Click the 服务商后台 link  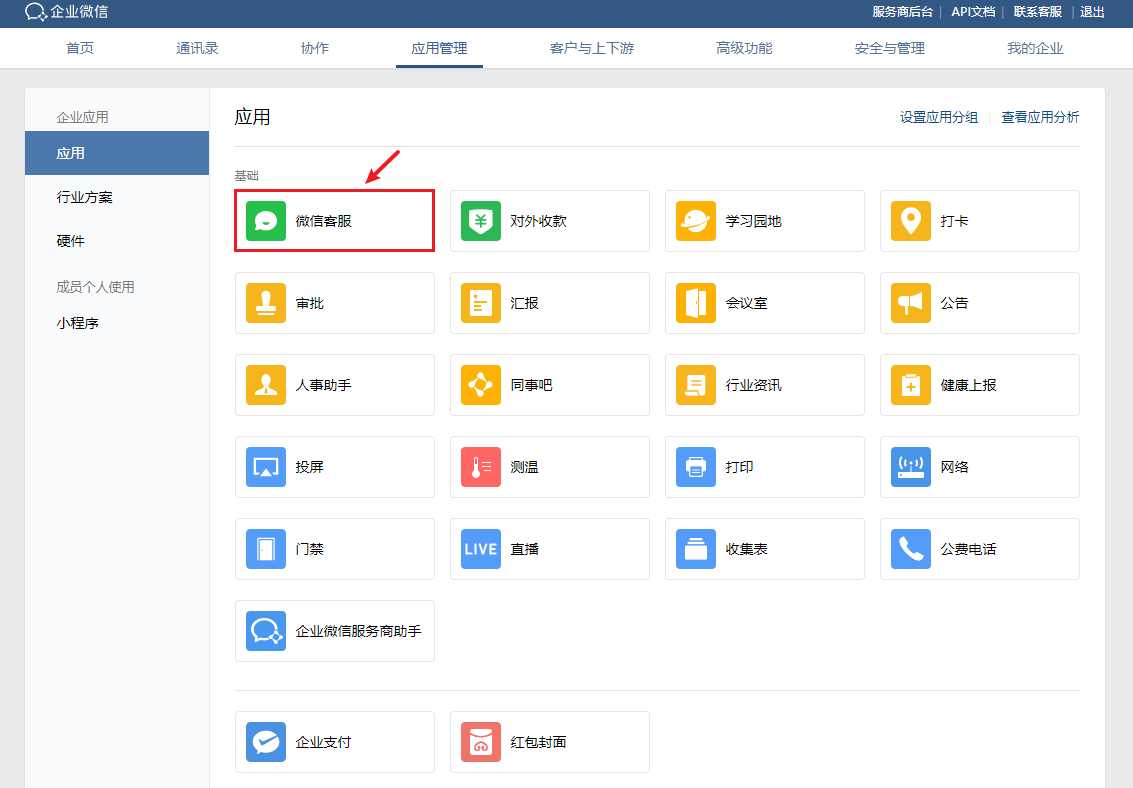pyautogui.click(x=902, y=12)
